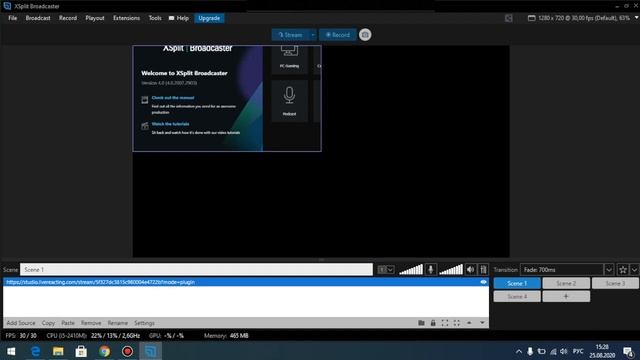Open Microsoft Store from taskbar
640x360 pixels.
click(81, 351)
